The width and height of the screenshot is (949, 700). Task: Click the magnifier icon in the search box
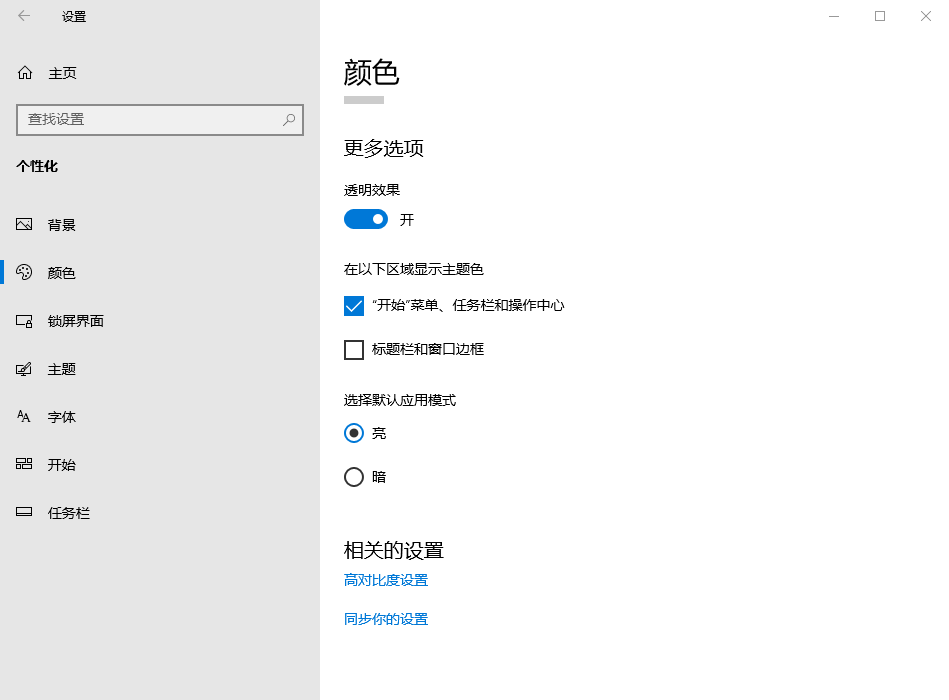click(289, 119)
